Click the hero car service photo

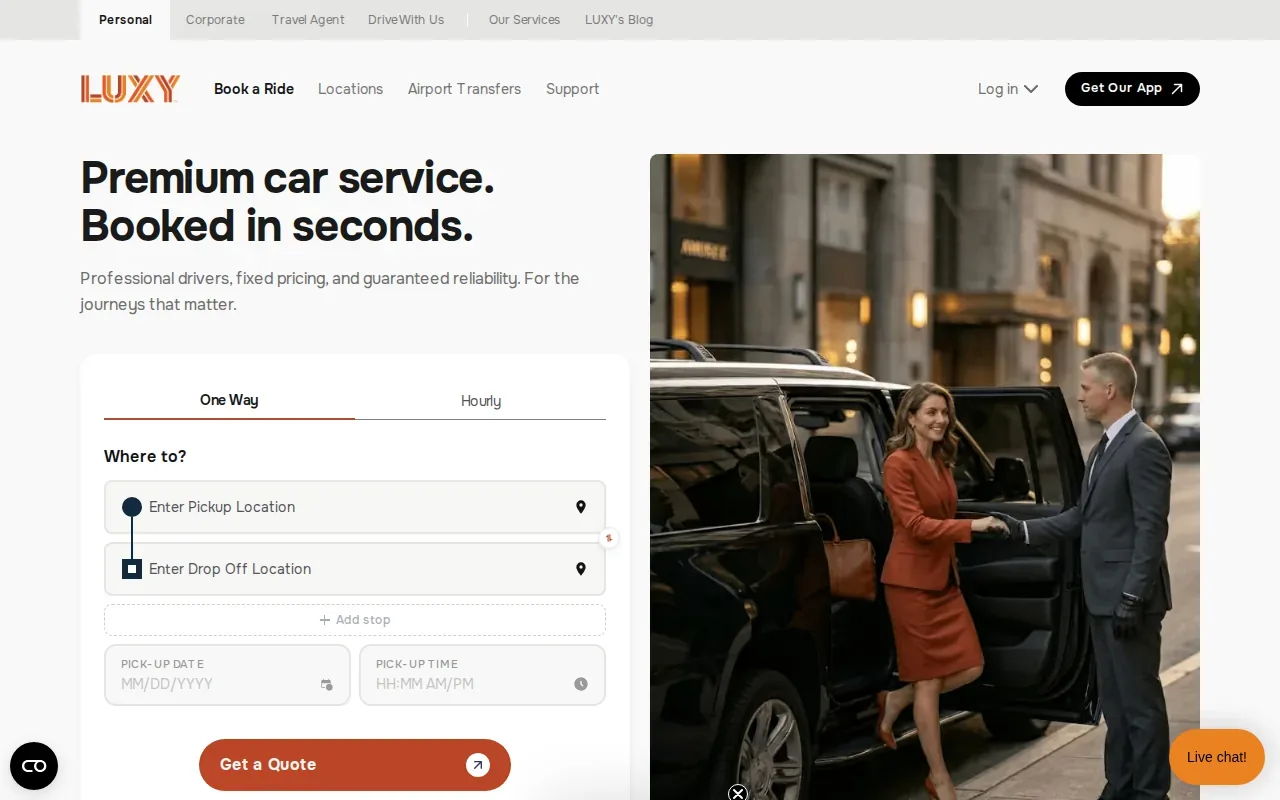click(x=925, y=477)
